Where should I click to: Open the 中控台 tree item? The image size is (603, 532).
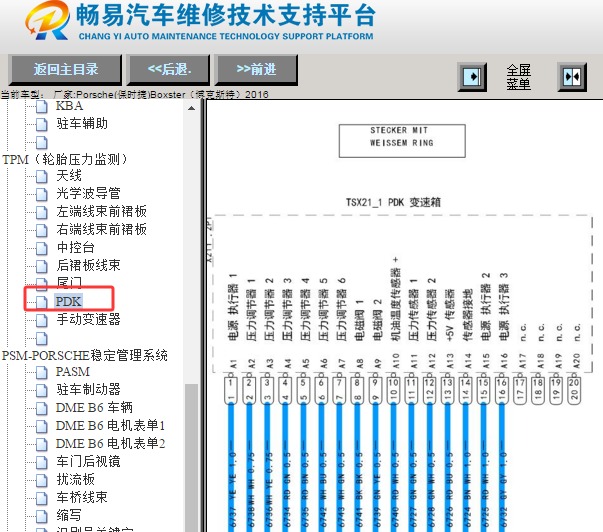(75, 247)
